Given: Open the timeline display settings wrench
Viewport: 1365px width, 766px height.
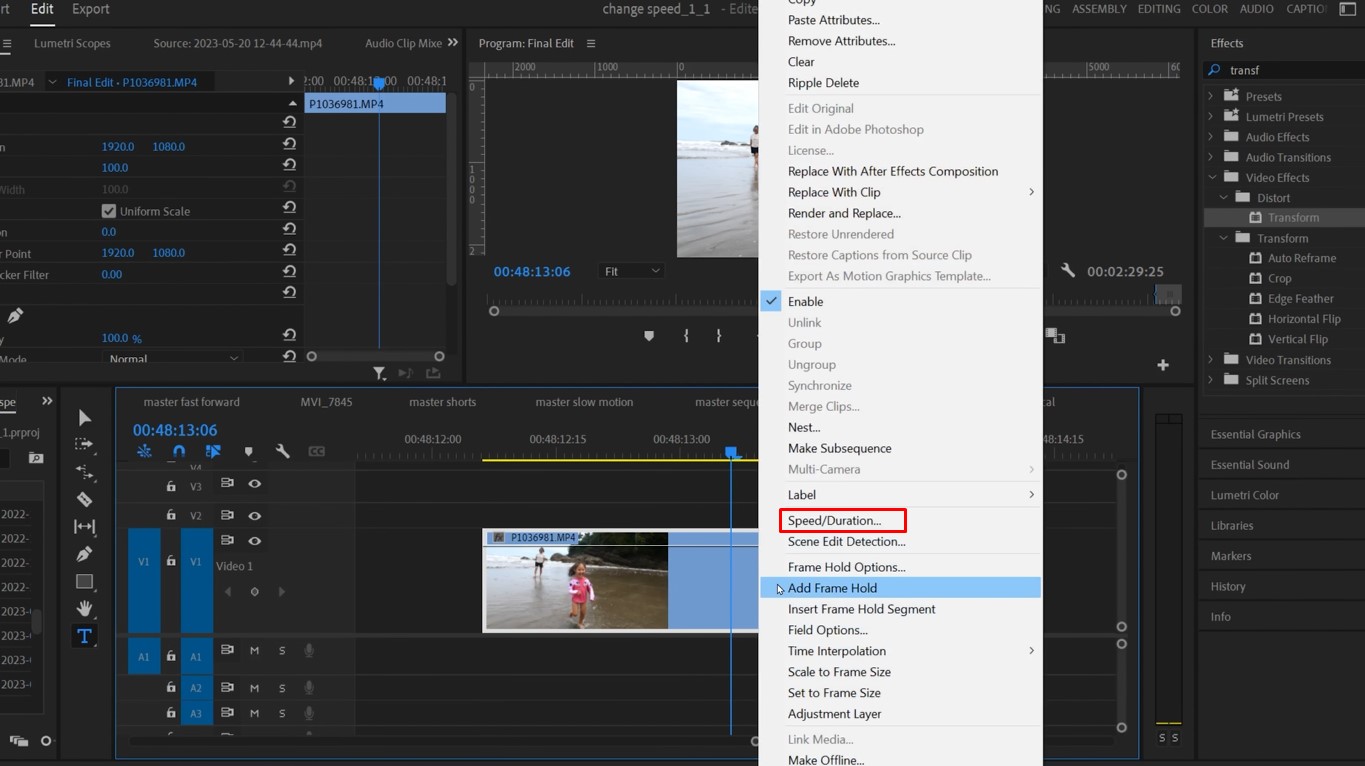Looking at the screenshot, I should 283,452.
